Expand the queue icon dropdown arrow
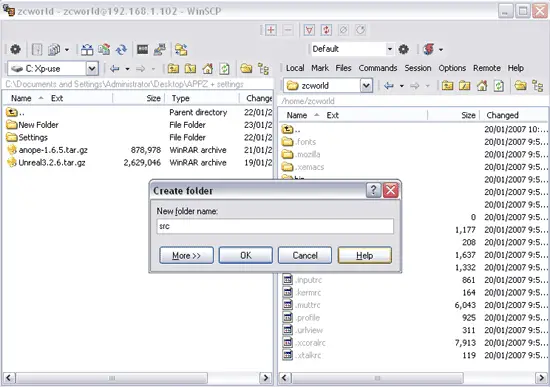The width and height of the screenshot is (550, 387). pyautogui.click(x=67, y=50)
